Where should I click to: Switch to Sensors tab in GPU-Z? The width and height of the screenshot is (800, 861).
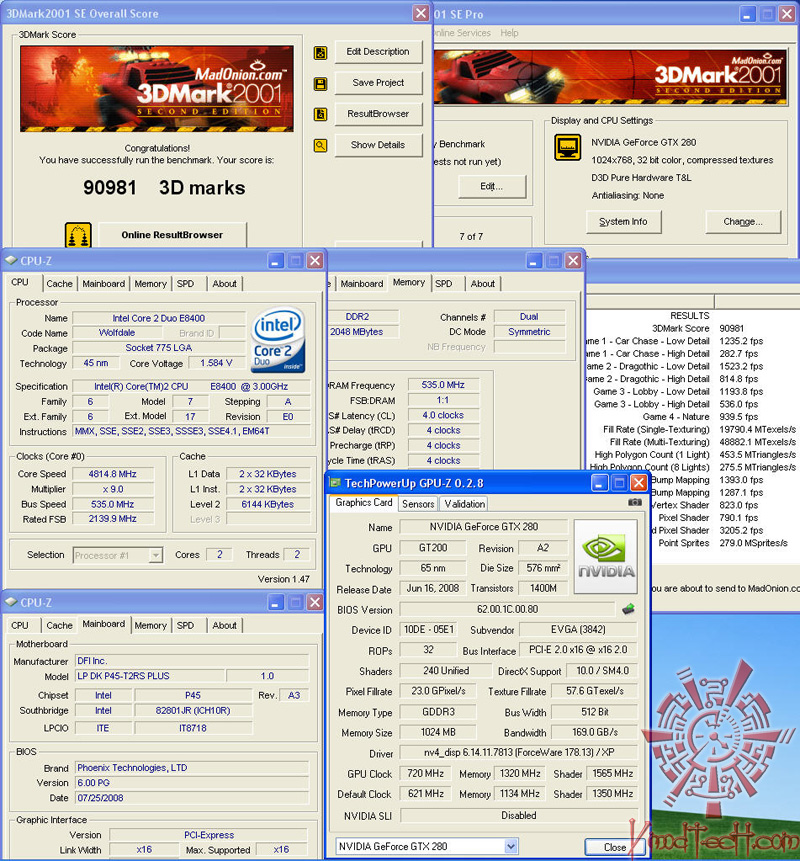pos(418,504)
